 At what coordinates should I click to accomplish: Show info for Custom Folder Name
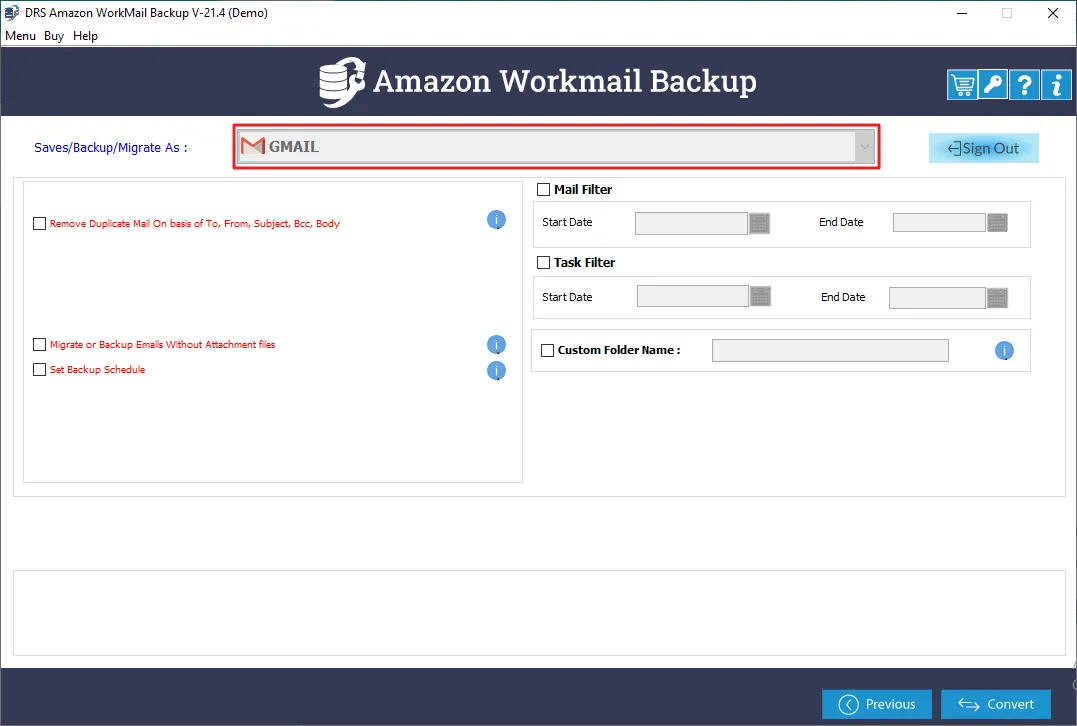1004,351
